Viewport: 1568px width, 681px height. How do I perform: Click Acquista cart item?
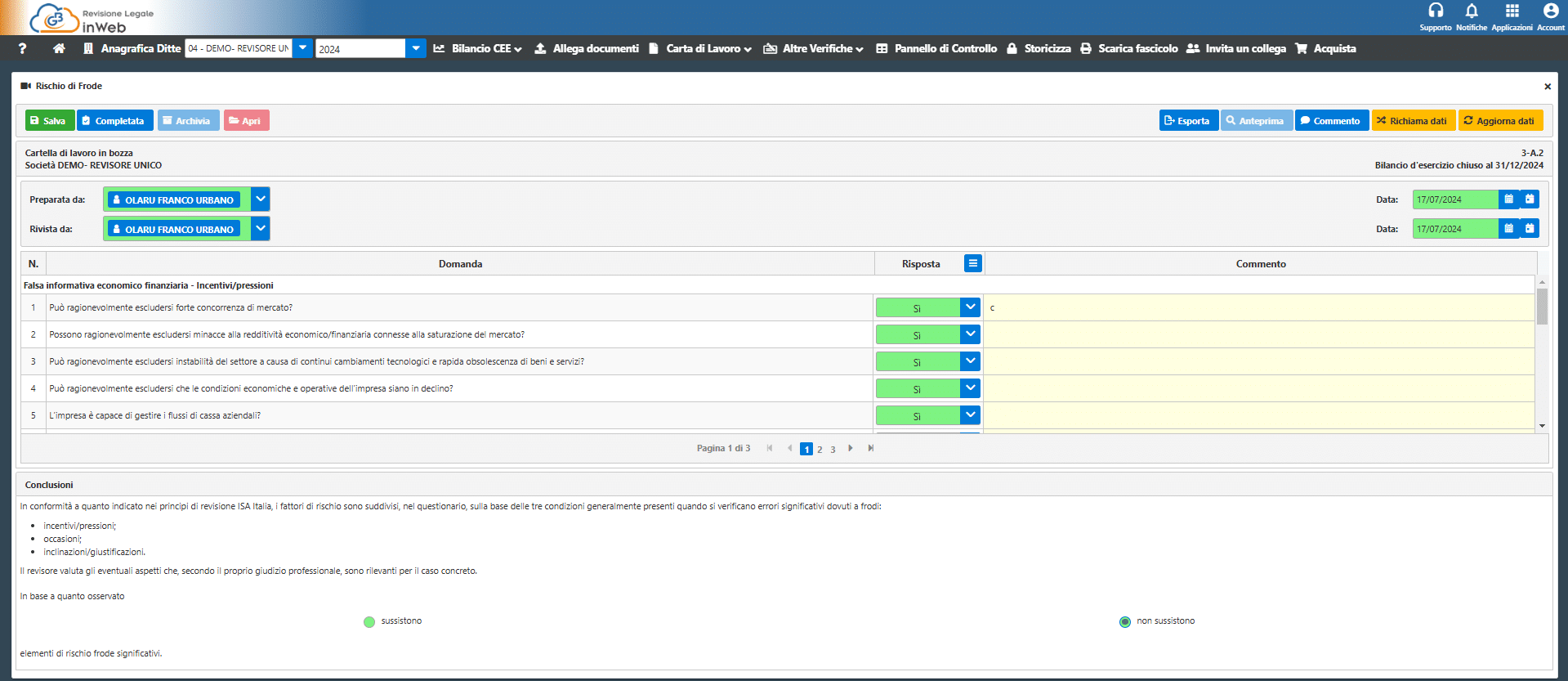click(1325, 49)
